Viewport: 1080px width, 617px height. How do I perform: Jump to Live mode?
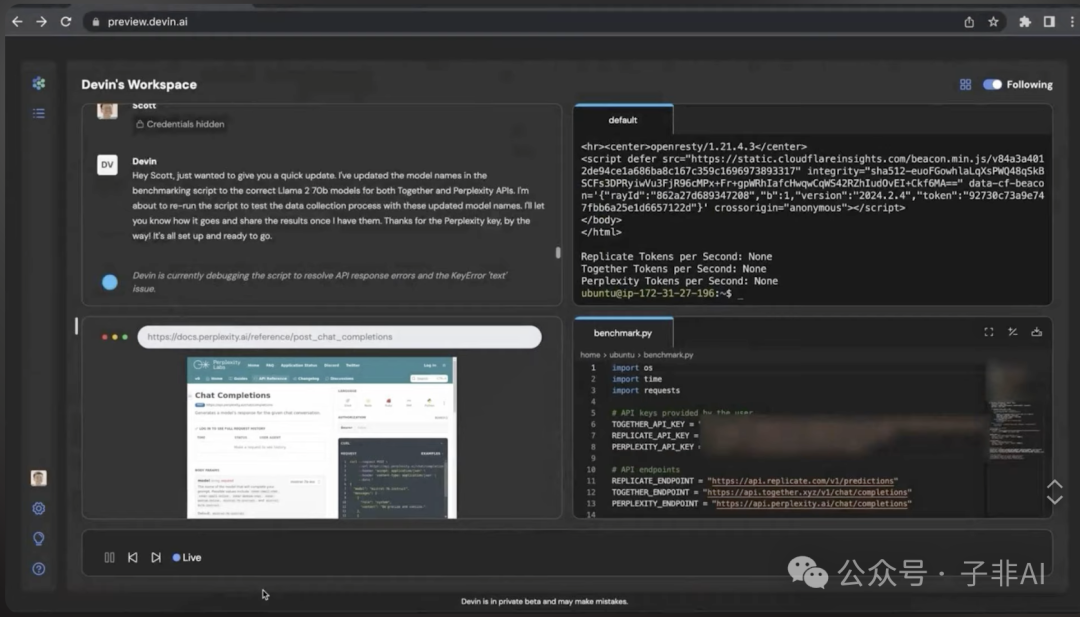click(187, 557)
